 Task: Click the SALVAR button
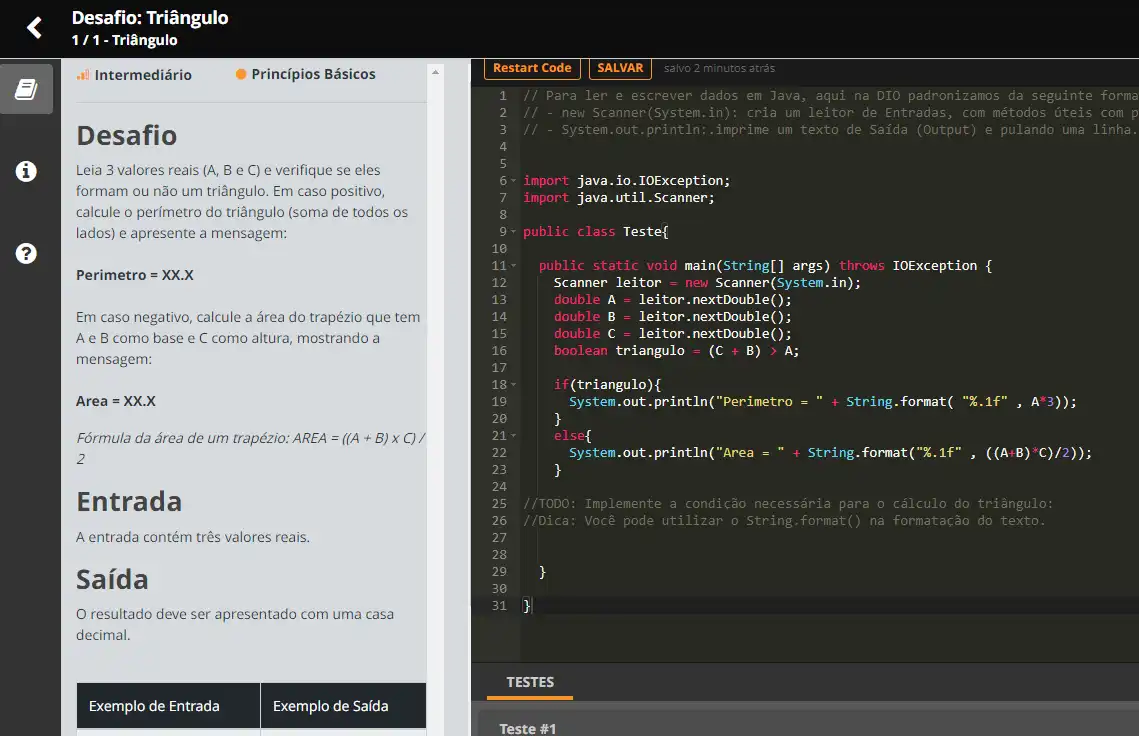click(620, 68)
